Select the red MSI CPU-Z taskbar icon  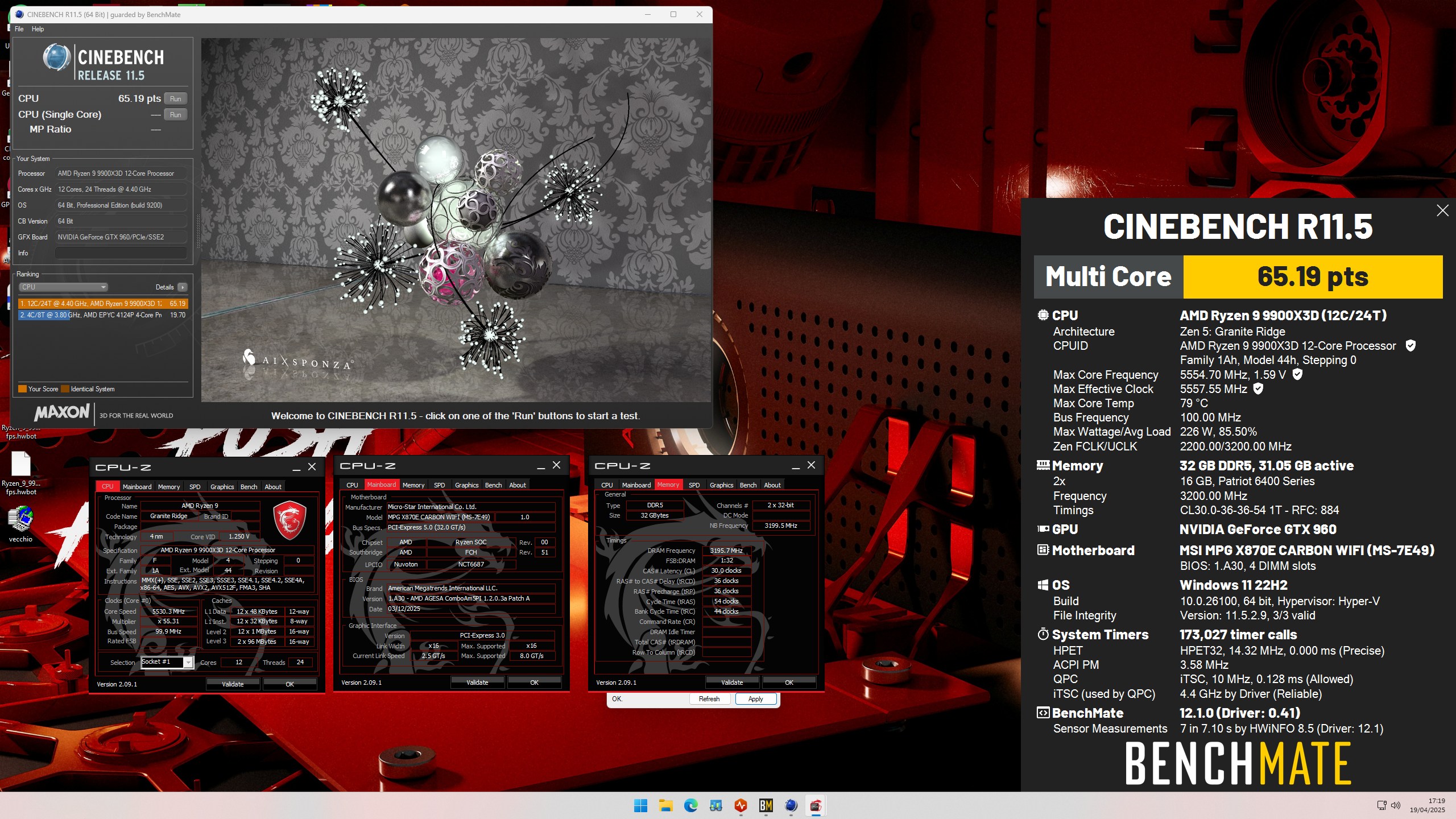[816, 805]
